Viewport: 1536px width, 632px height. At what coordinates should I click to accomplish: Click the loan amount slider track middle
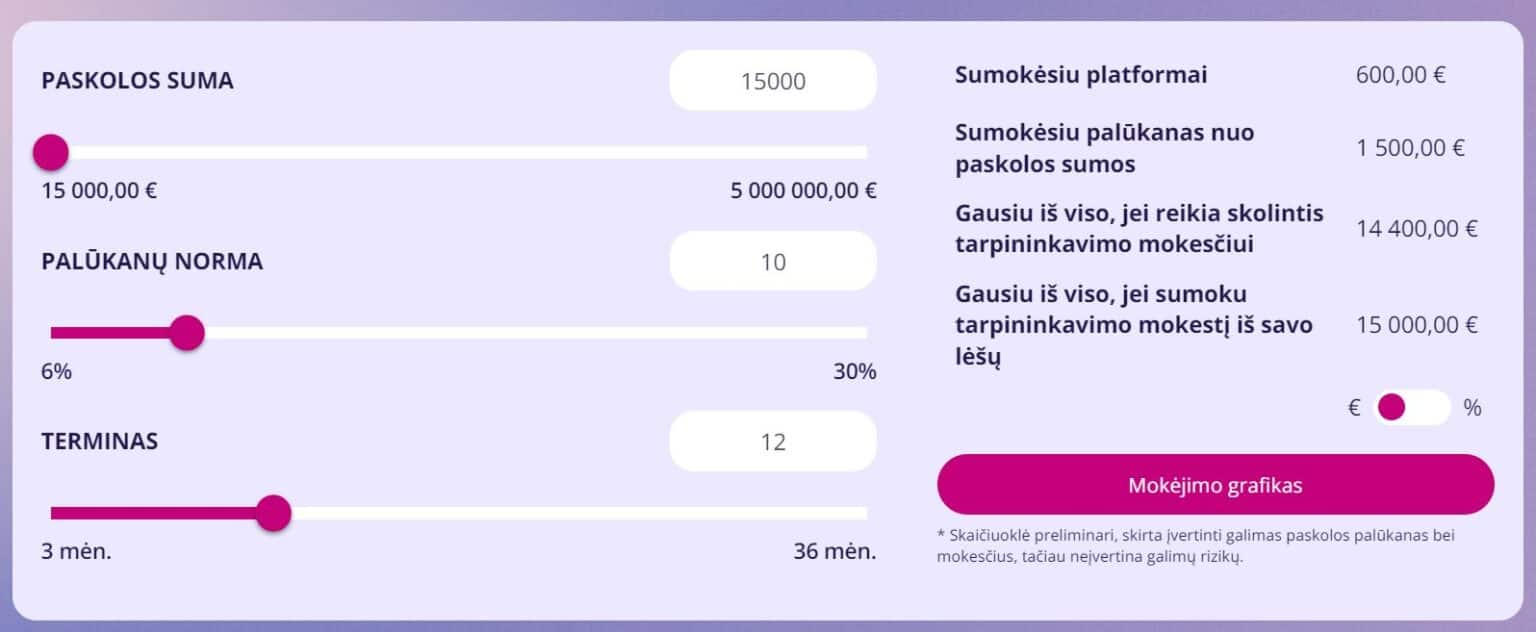[459, 153]
